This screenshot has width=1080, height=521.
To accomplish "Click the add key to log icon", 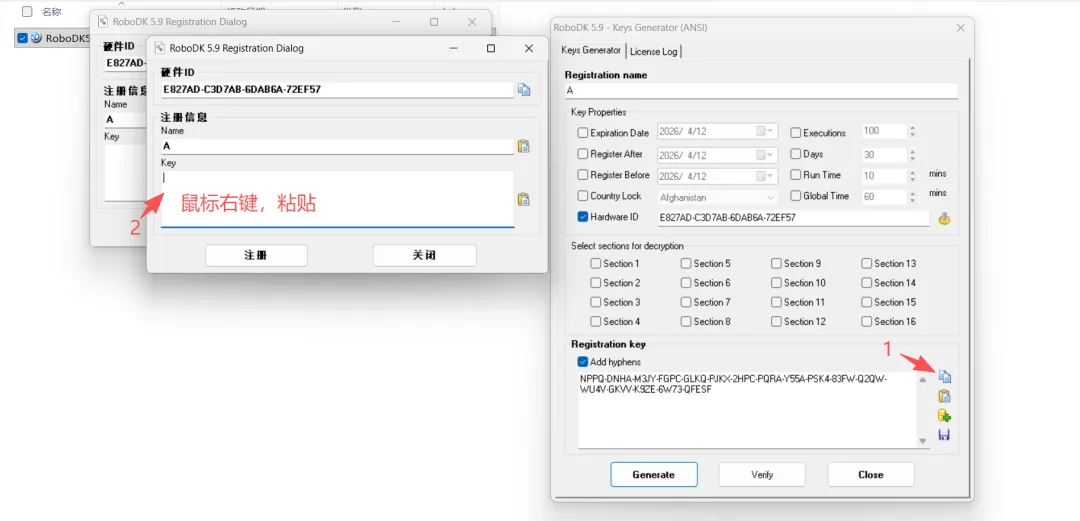I will pos(944,416).
